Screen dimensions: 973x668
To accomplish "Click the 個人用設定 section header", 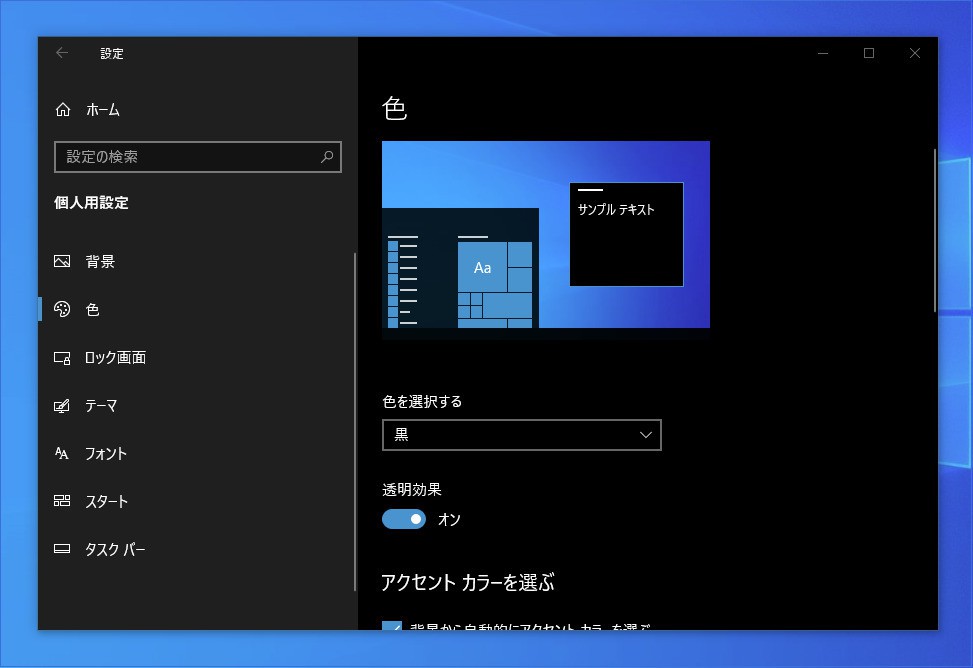I will 91,203.
